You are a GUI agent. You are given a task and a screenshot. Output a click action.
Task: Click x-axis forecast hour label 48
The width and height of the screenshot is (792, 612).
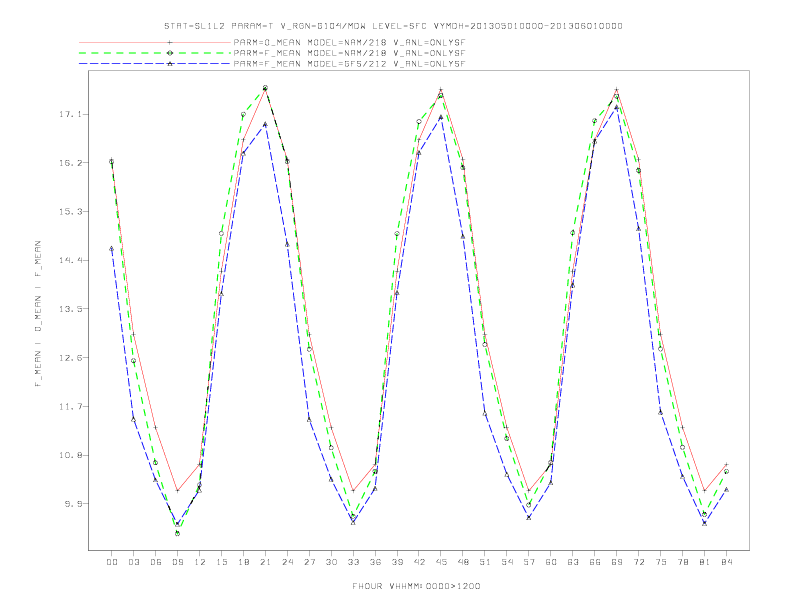[x=463, y=562]
